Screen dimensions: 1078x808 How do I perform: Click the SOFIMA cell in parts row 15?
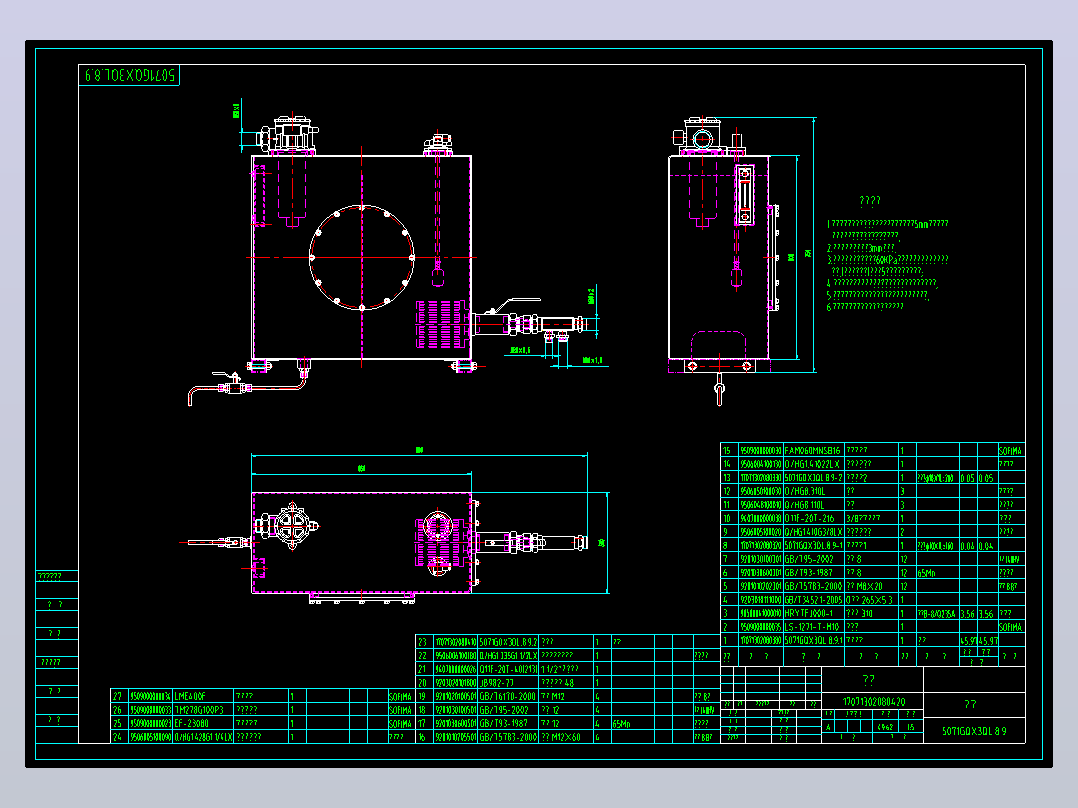[1011, 451]
